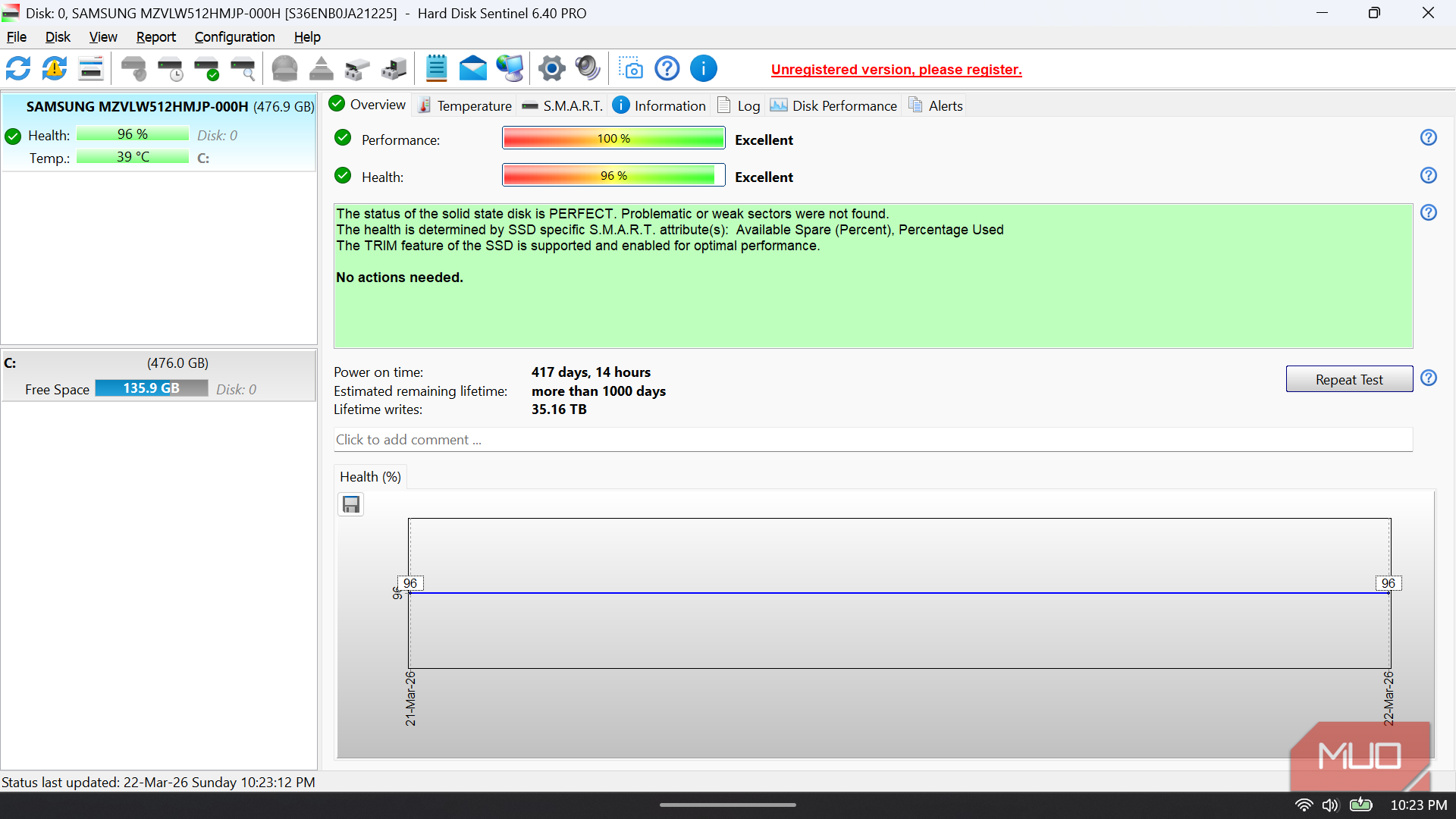
Task: Click the eject-shaped triangle toolbar icon
Action: click(x=322, y=69)
